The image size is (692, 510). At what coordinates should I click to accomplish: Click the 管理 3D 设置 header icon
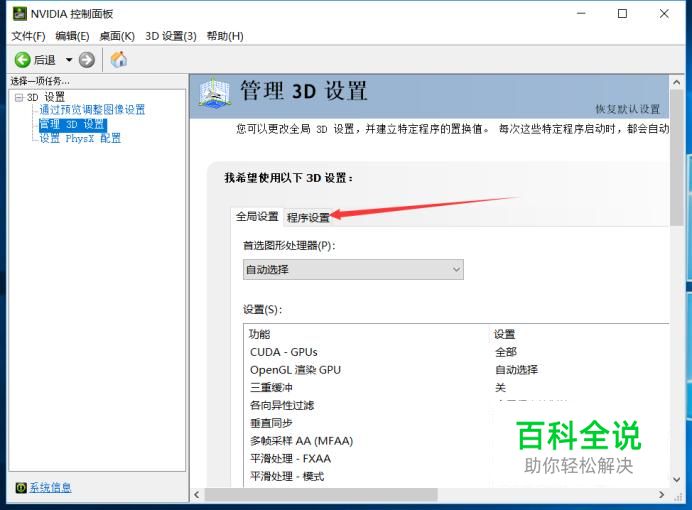click(214, 93)
